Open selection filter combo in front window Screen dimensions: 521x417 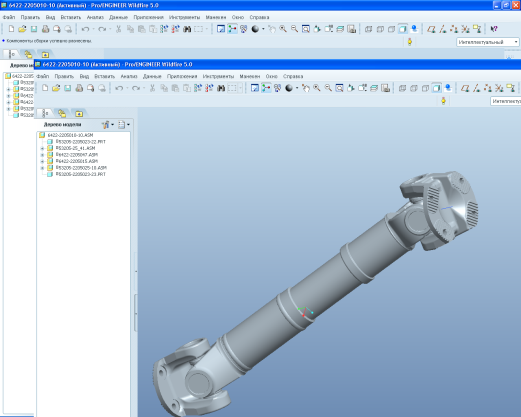point(506,101)
